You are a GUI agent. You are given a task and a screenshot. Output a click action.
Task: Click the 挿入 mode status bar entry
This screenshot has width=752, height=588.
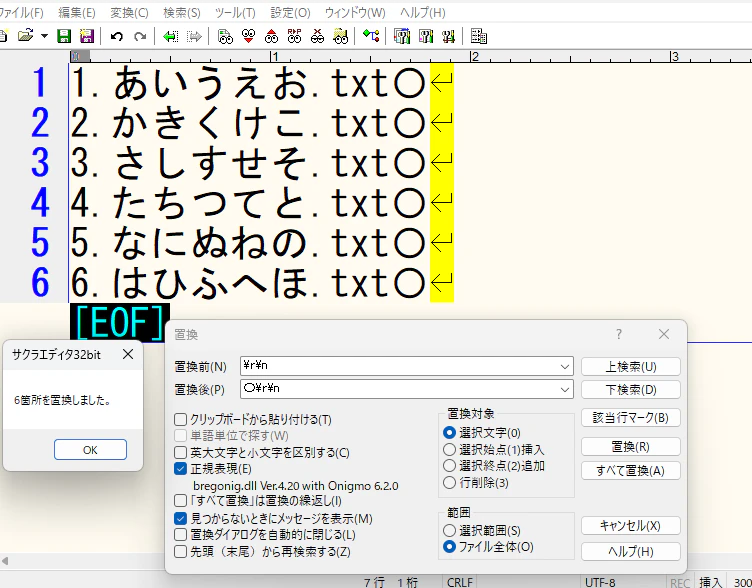[x=710, y=582]
